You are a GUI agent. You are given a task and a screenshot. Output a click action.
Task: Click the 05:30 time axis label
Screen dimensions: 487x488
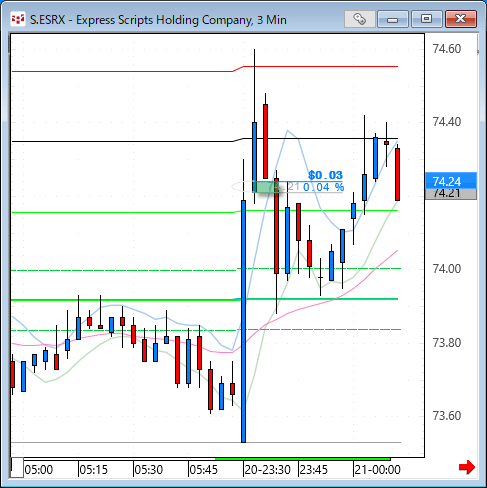point(149,470)
